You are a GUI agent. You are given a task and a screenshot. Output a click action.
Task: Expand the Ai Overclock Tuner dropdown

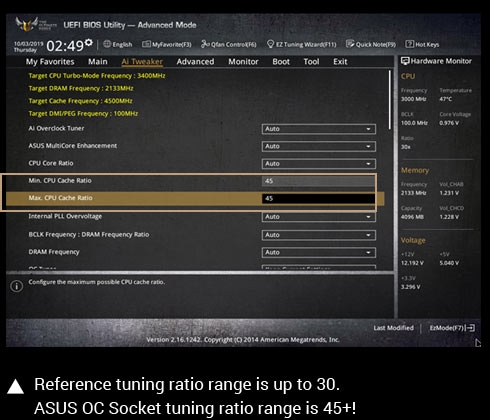[x=319, y=129]
